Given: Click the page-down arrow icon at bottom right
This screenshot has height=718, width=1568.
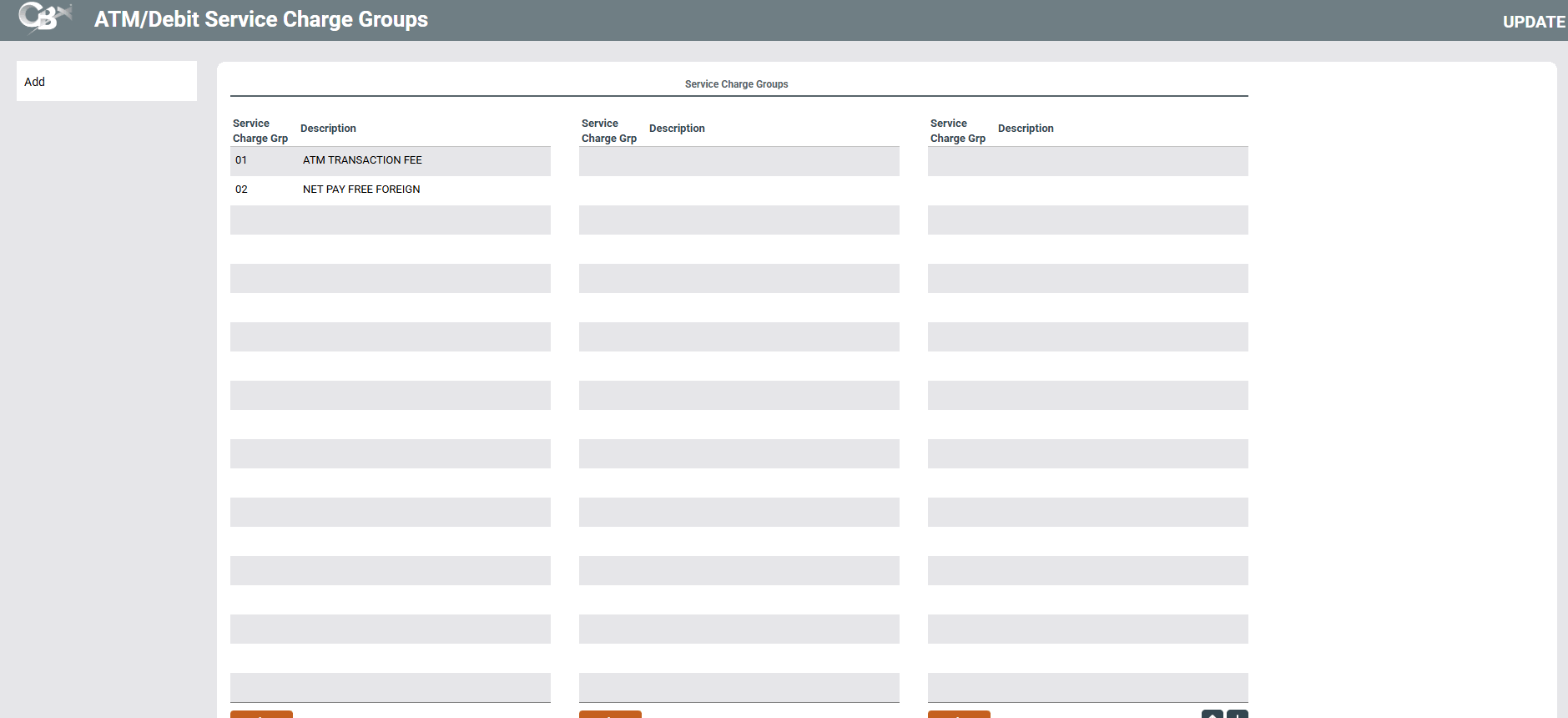Looking at the screenshot, I should (x=1238, y=714).
